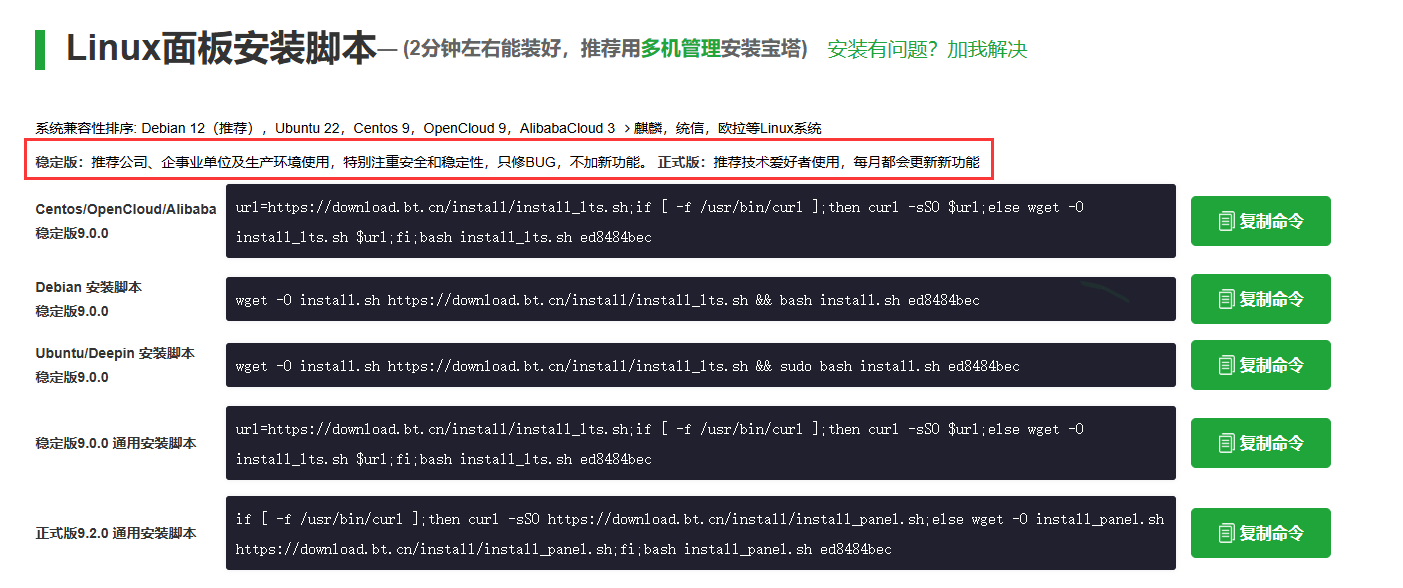Click the 正式版9.2.0 通用安装脚本 label
This screenshot has width=1403, height=588.
pos(116,533)
